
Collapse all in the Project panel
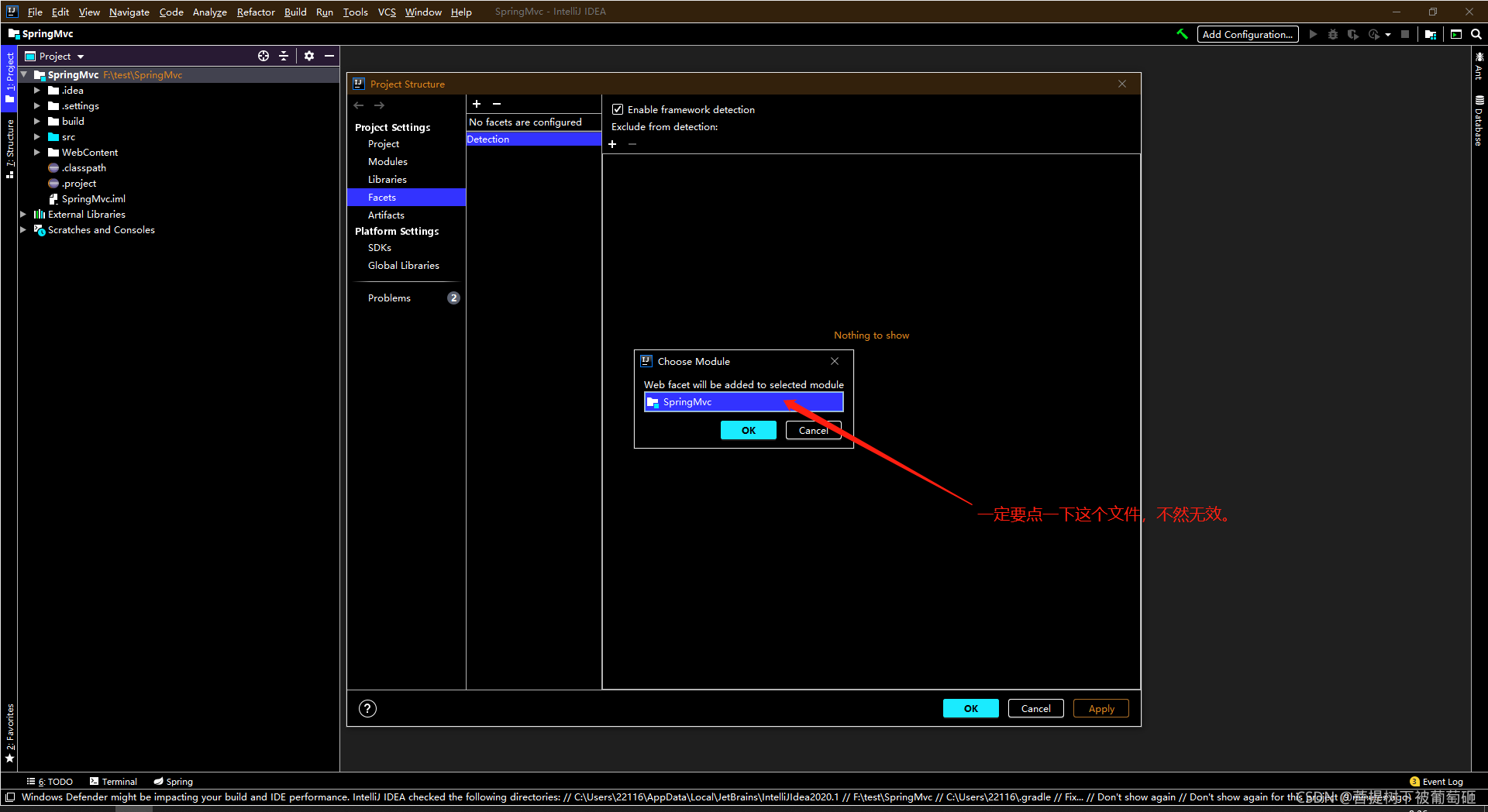[284, 56]
